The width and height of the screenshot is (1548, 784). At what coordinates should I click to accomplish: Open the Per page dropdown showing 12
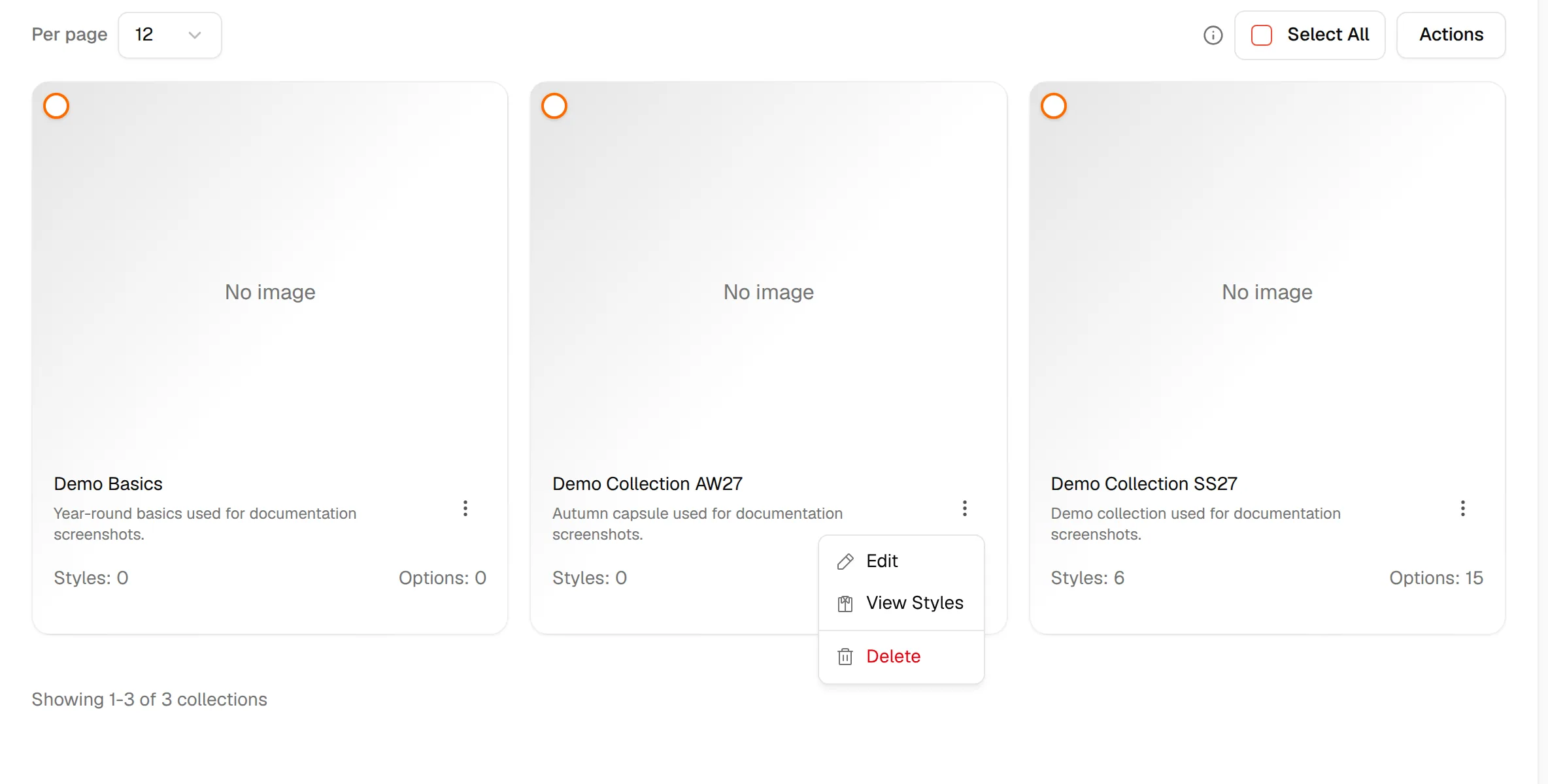coord(169,35)
